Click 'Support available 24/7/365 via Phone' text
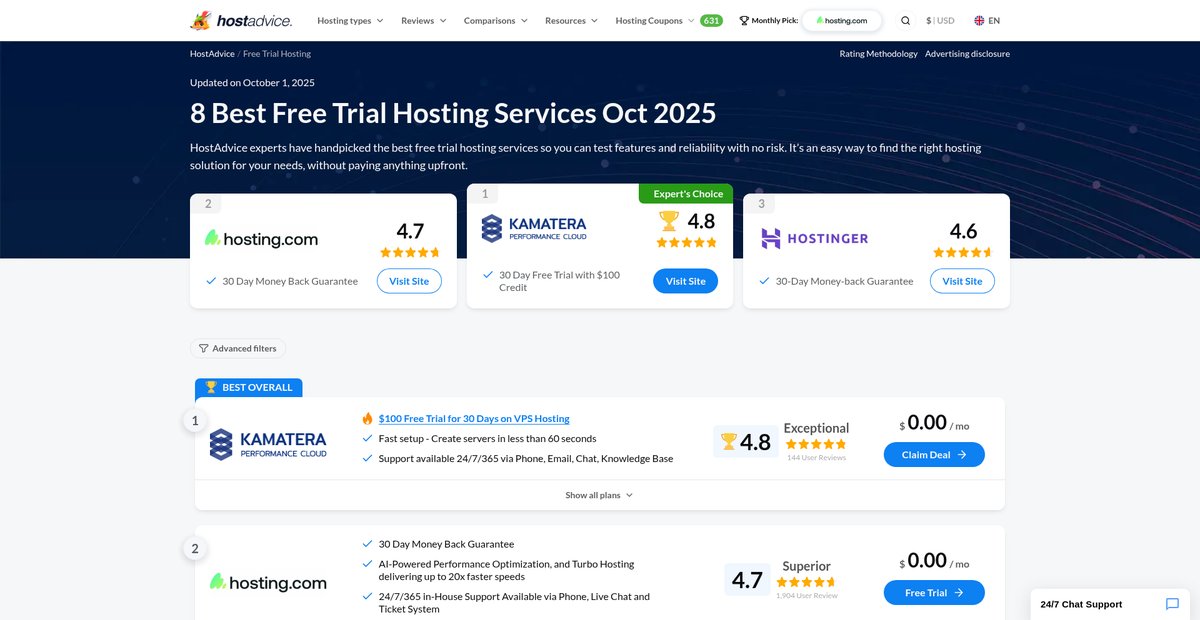The height and width of the screenshot is (620, 1200). [x=526, y=459]
